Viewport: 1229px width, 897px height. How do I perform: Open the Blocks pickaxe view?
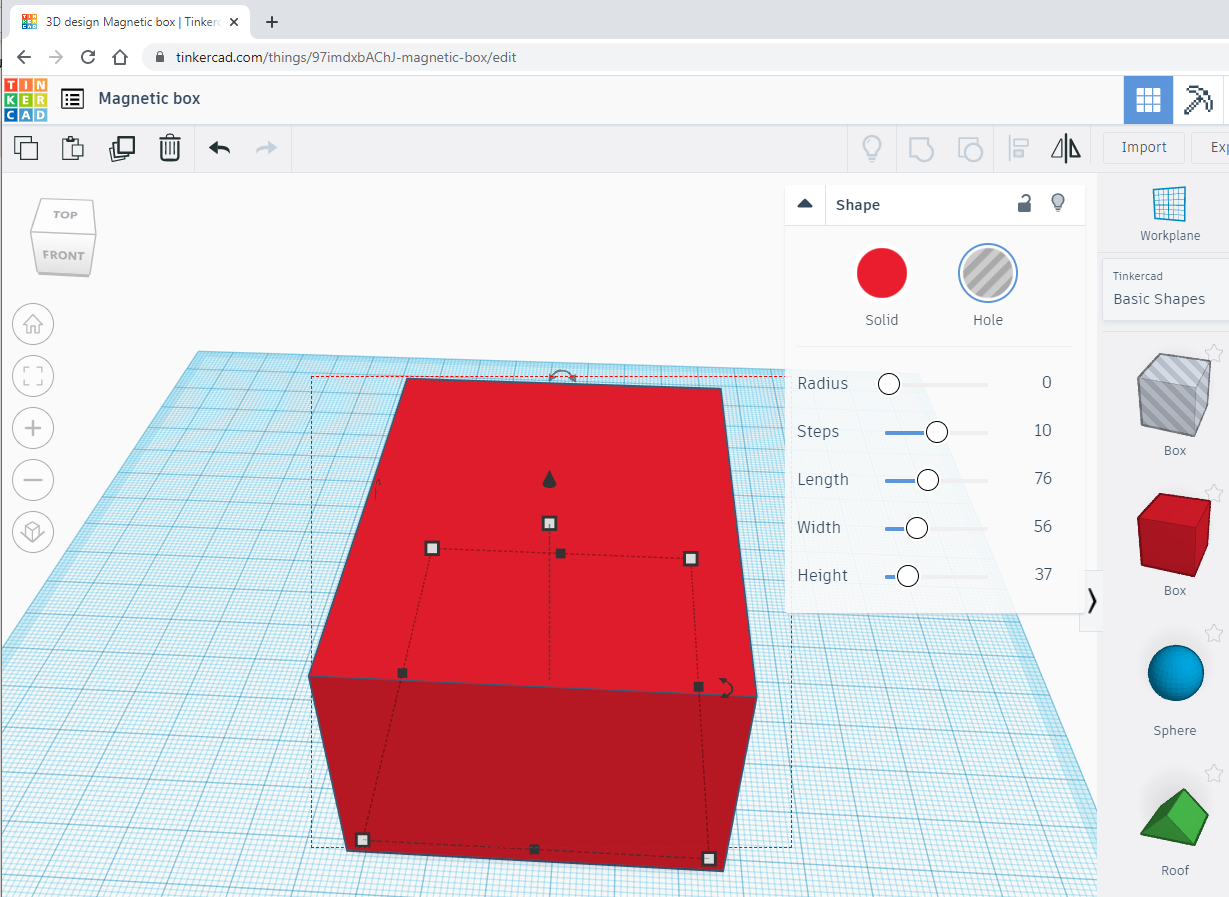tap(1197, 99)
